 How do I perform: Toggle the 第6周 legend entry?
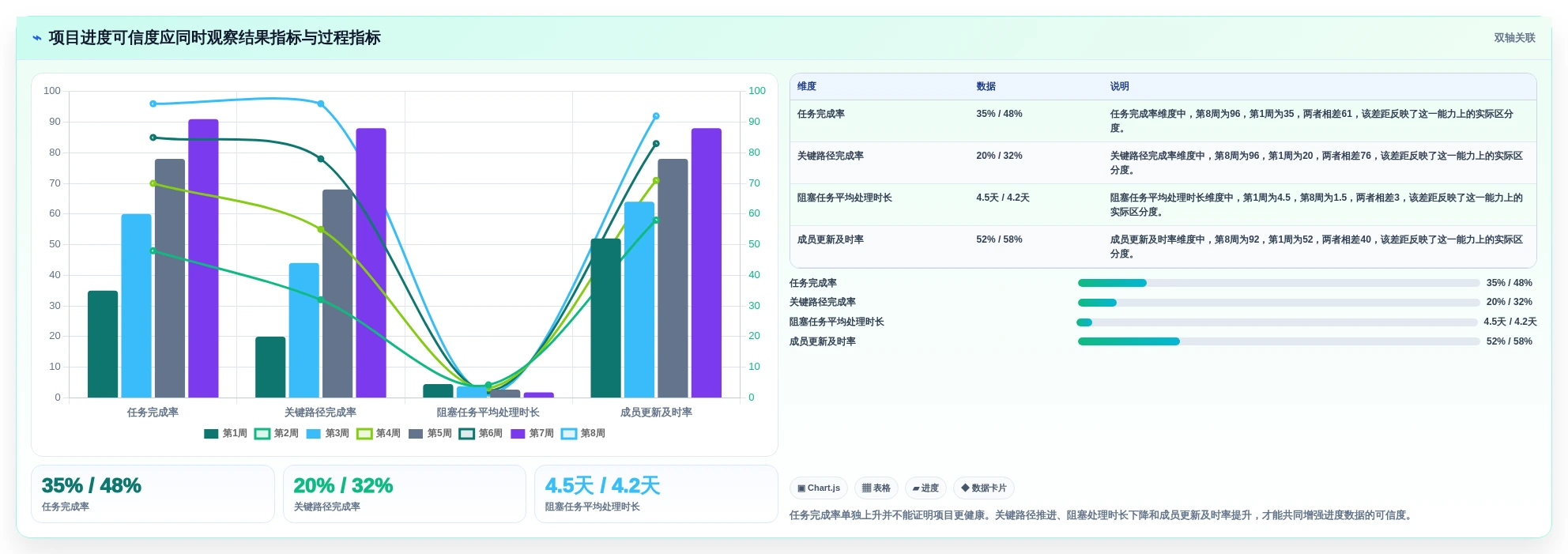[x=481, y=434]
